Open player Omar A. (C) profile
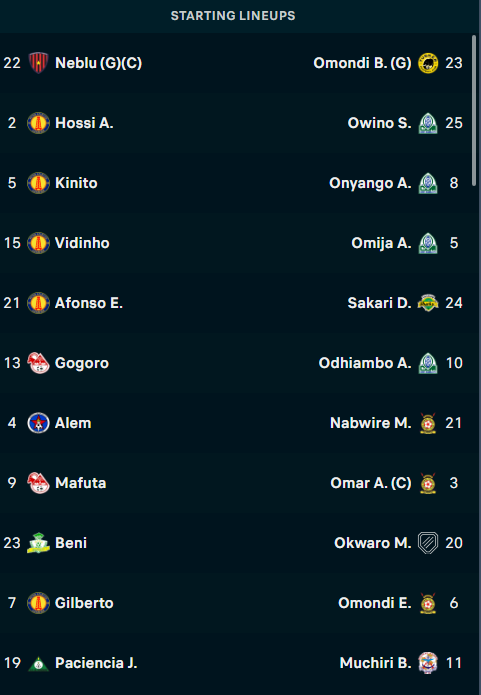Image resolution: width=481 pixels, height=695 pixels. click(x=371, y=483)
